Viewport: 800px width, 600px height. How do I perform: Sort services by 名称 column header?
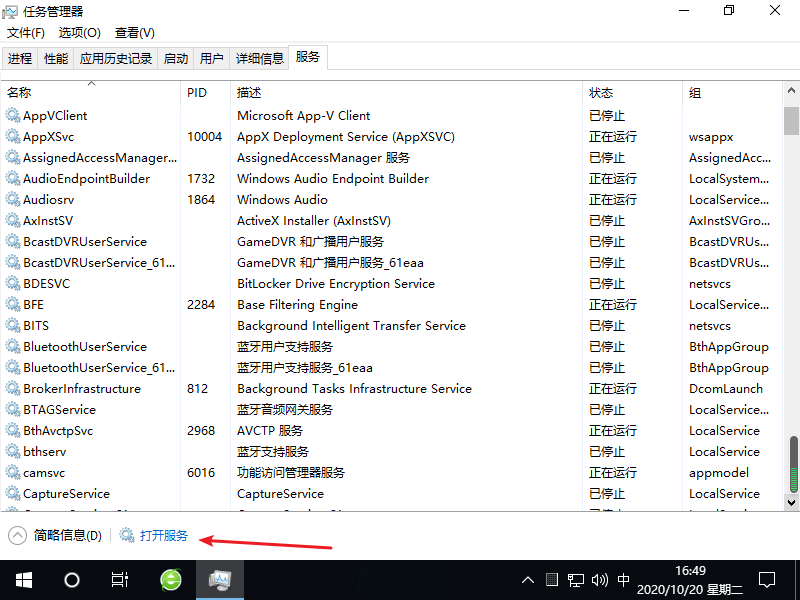[19, 93]
